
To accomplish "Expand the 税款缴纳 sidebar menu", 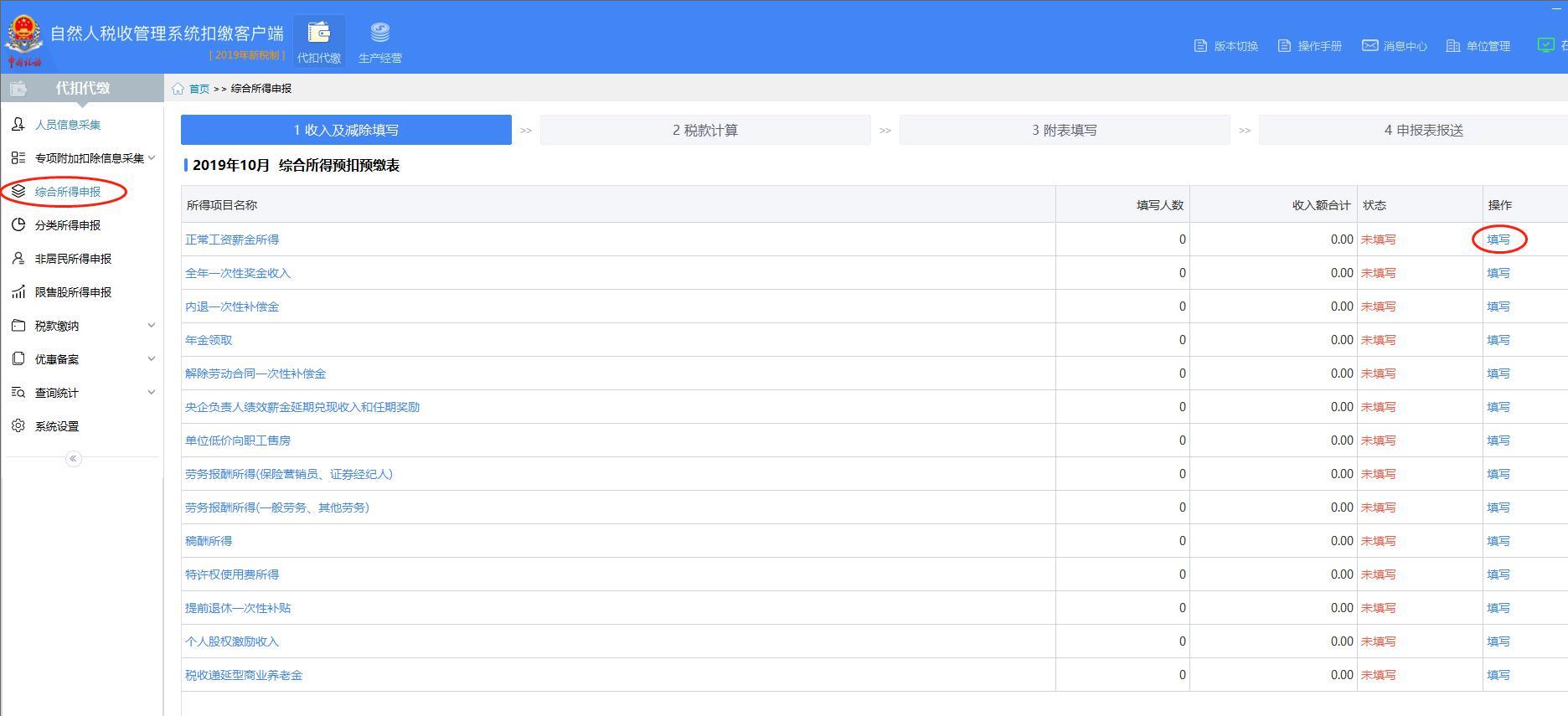I will [152, 326].
